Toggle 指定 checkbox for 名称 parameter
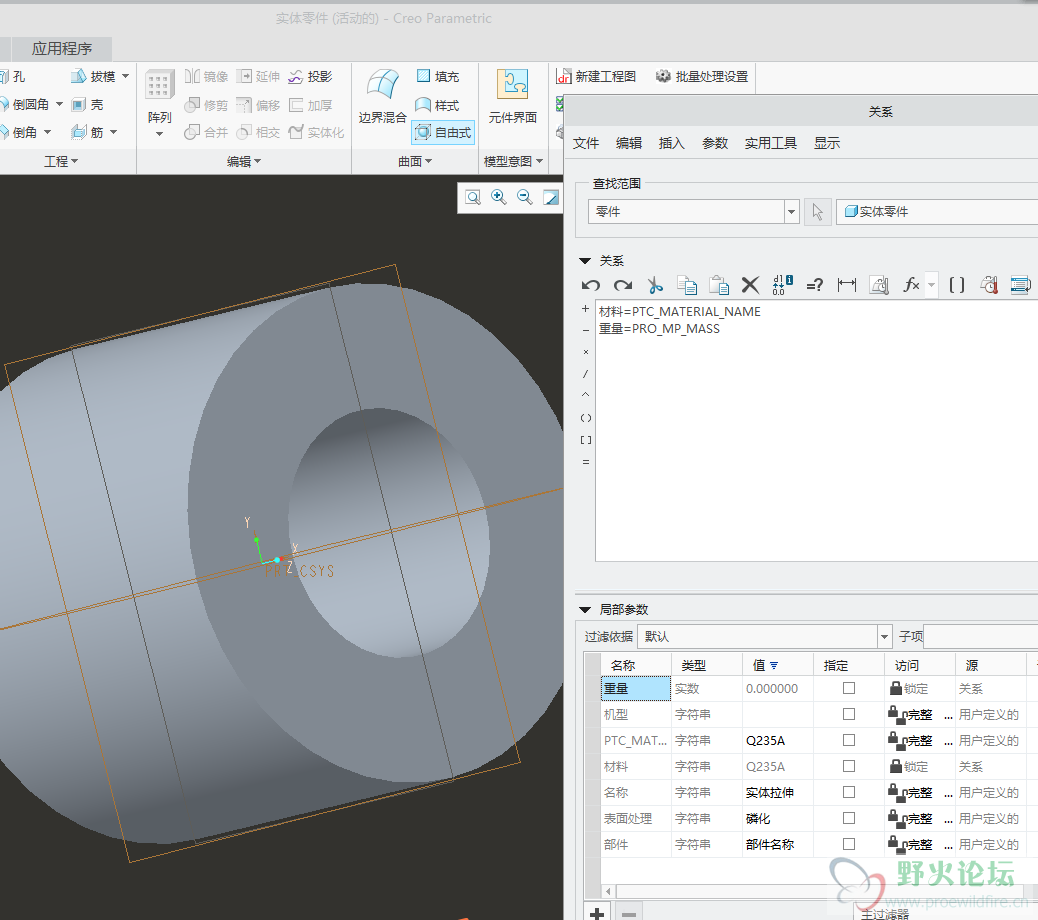The image size is (1038, 920). point(849,792)
